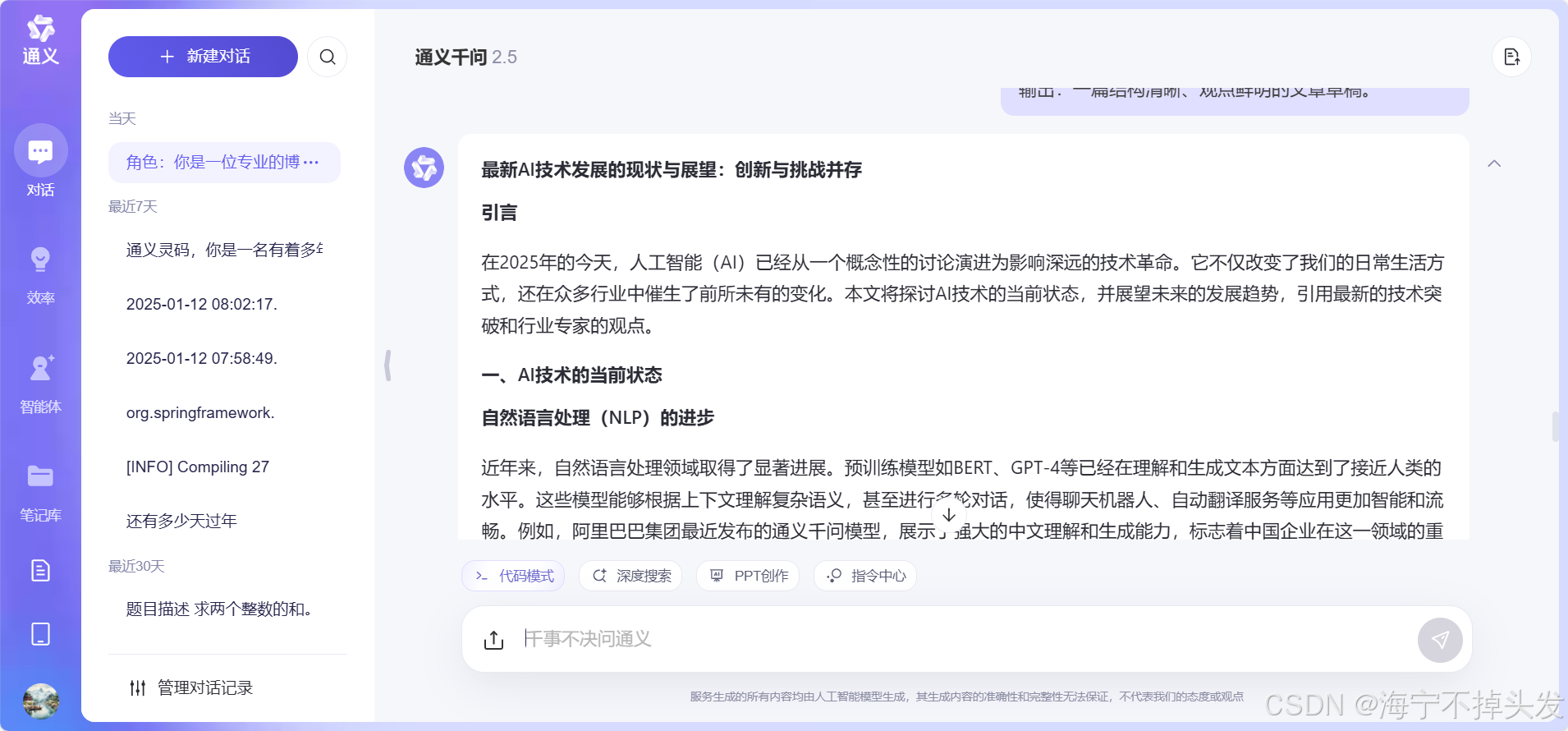The height and width of the screenshot is (731, 1568).
Task: Enable 代码模式 code mode
Action: coord(514,576)
